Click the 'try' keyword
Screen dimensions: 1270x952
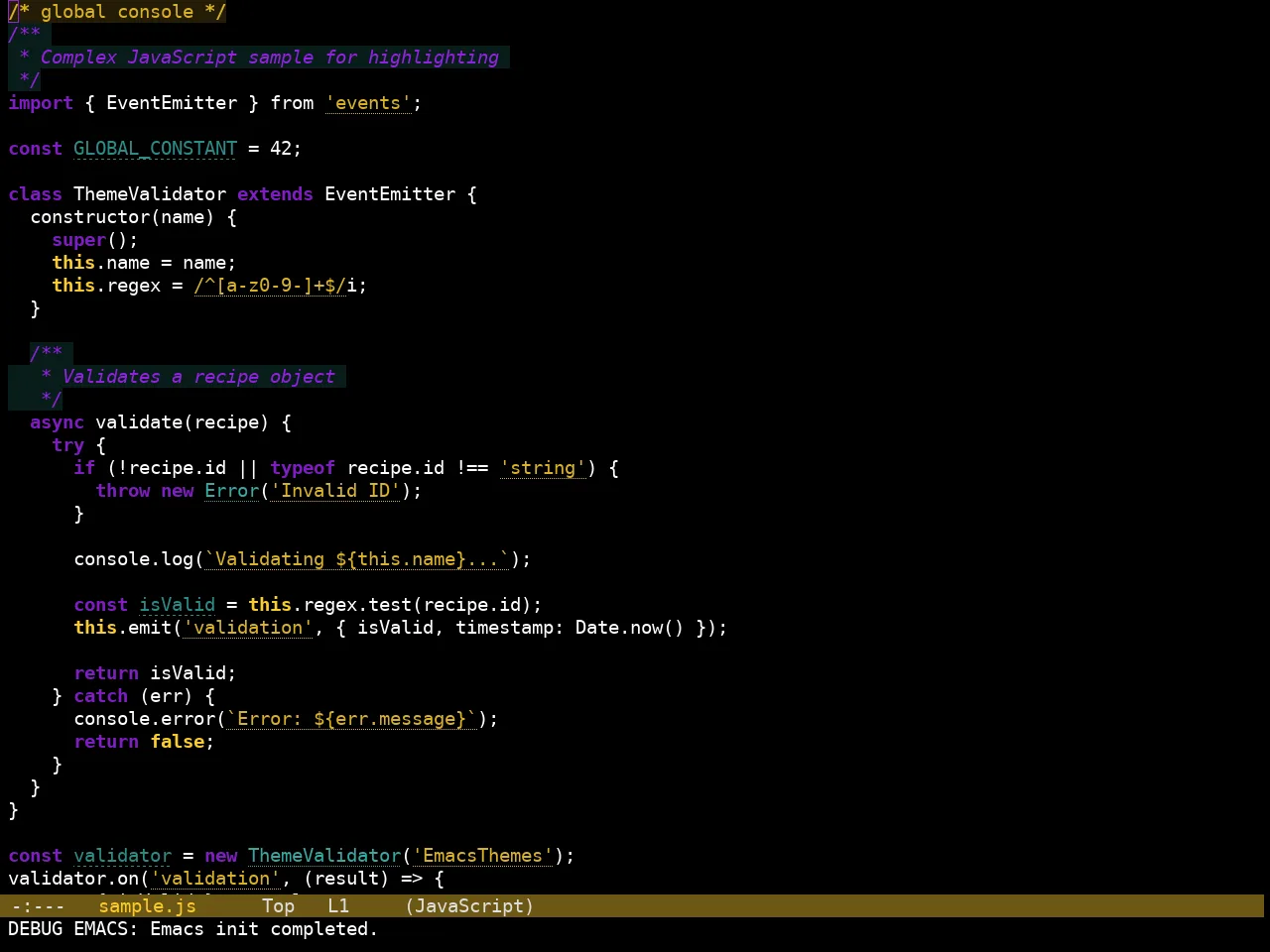coord(67,445)
